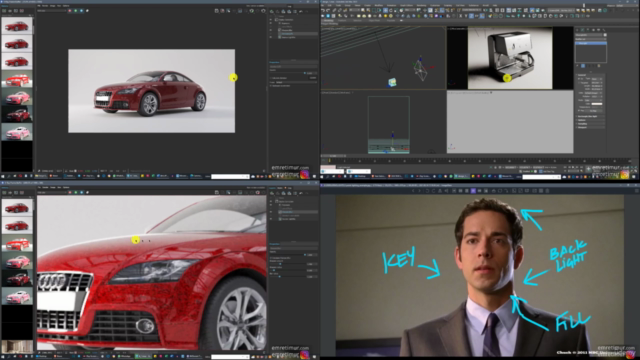Screen dimensions: 640x360
Task: Select top red car thumbnail, bottom-left history
Action: pyautogui.click(x=17, y=207)
